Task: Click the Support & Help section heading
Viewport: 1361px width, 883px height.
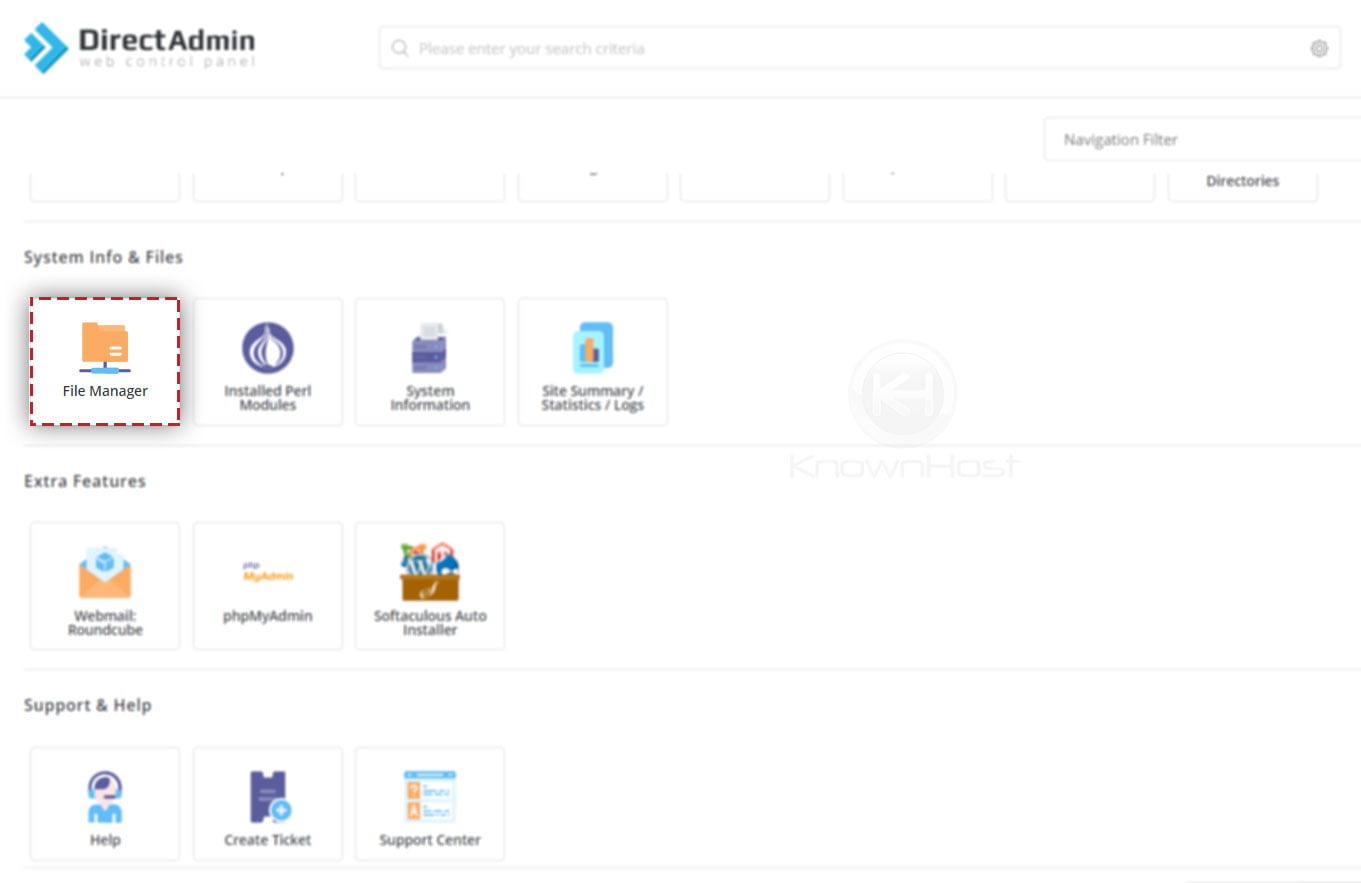Action: pyautogui.click(x=87, y=705)
